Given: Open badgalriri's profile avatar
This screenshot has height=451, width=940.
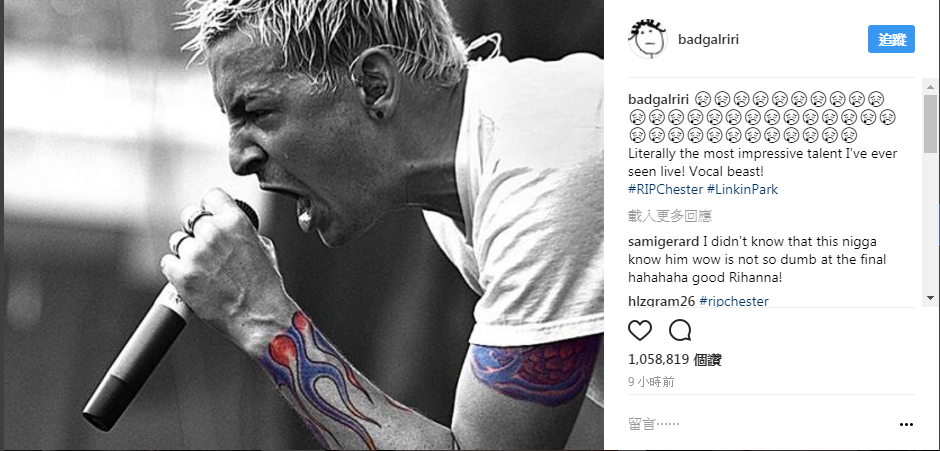Looking at the screenshot, I should 647,39.
